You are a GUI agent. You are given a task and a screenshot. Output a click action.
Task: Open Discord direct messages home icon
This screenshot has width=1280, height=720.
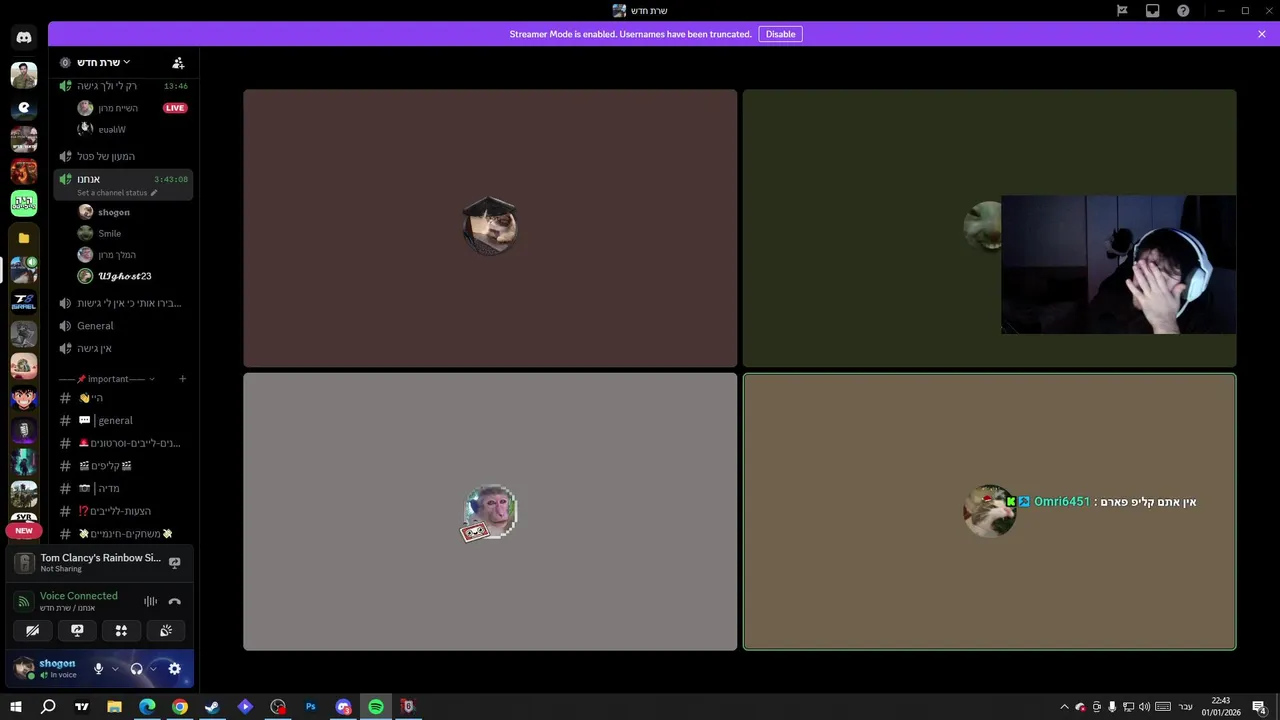(24, 38)
